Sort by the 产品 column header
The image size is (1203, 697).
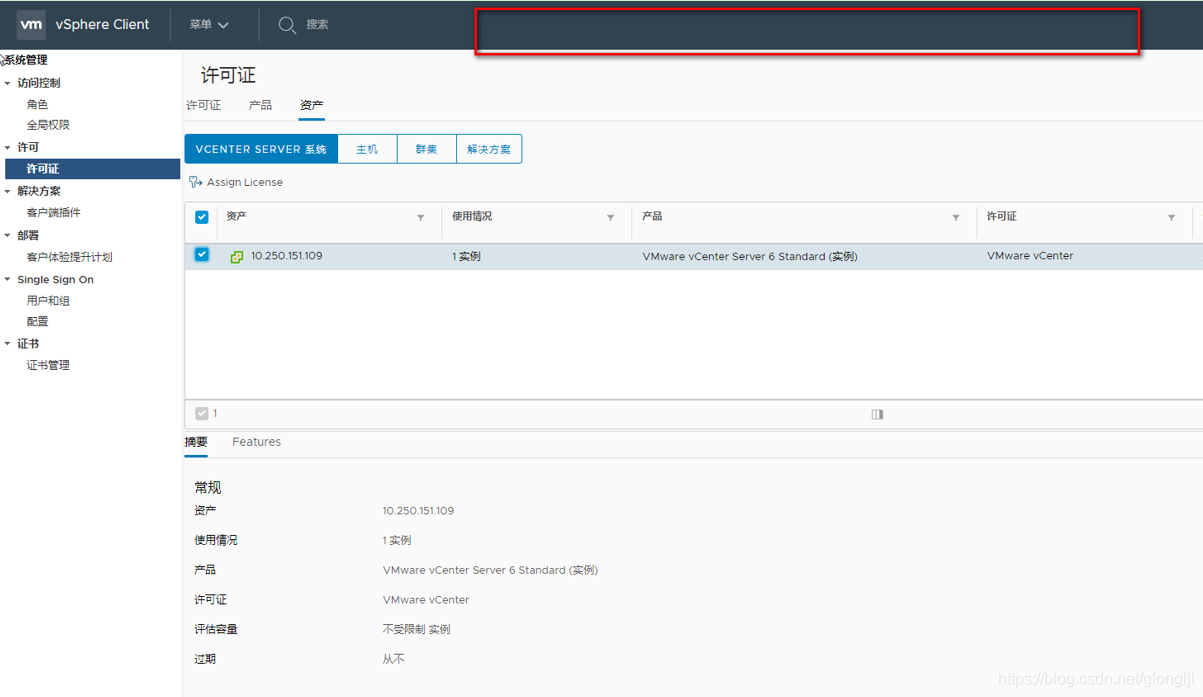[652, 217]
